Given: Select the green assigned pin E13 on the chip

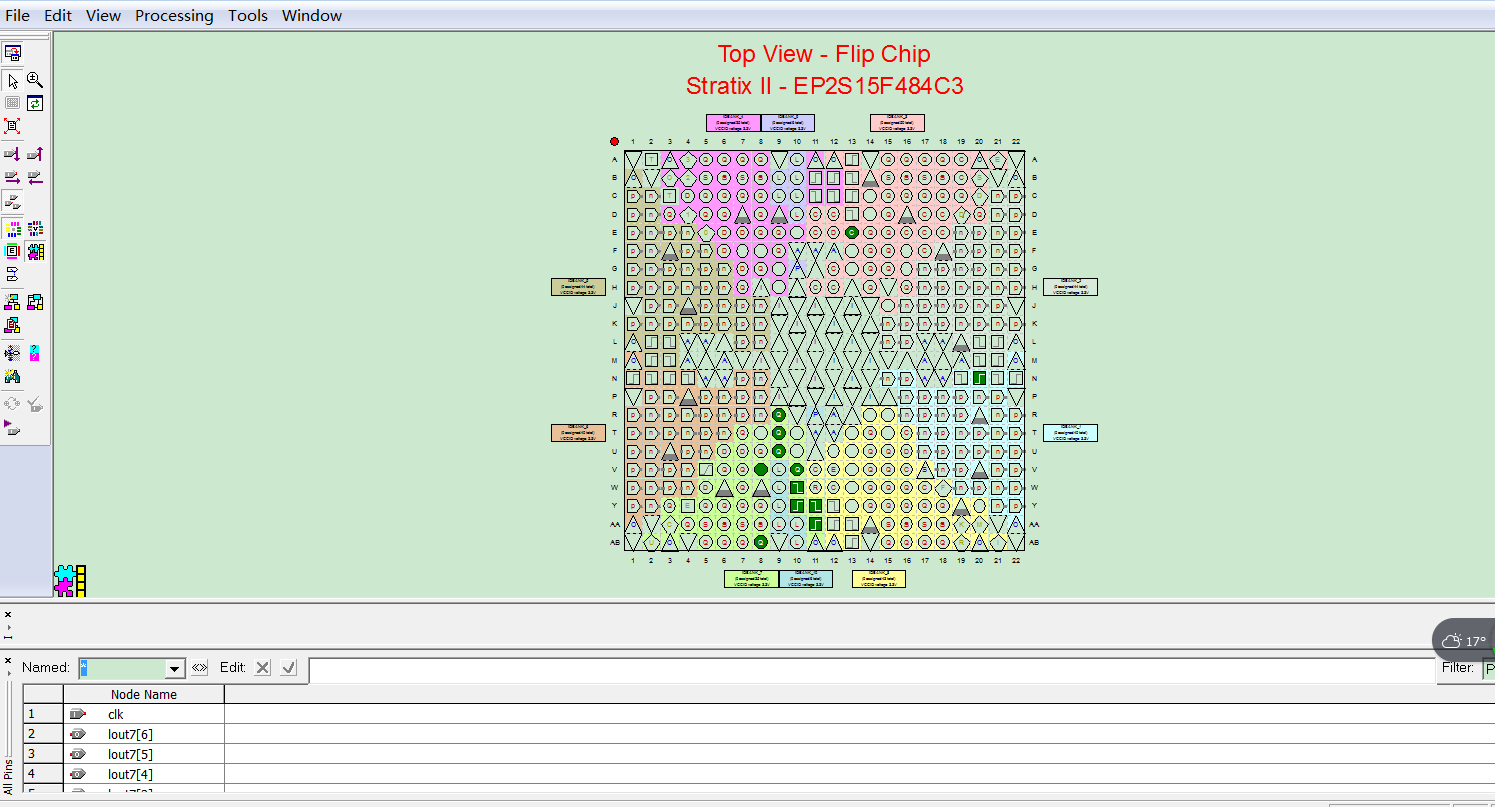Looking at the screenshot, I should [x=852, y=232].
